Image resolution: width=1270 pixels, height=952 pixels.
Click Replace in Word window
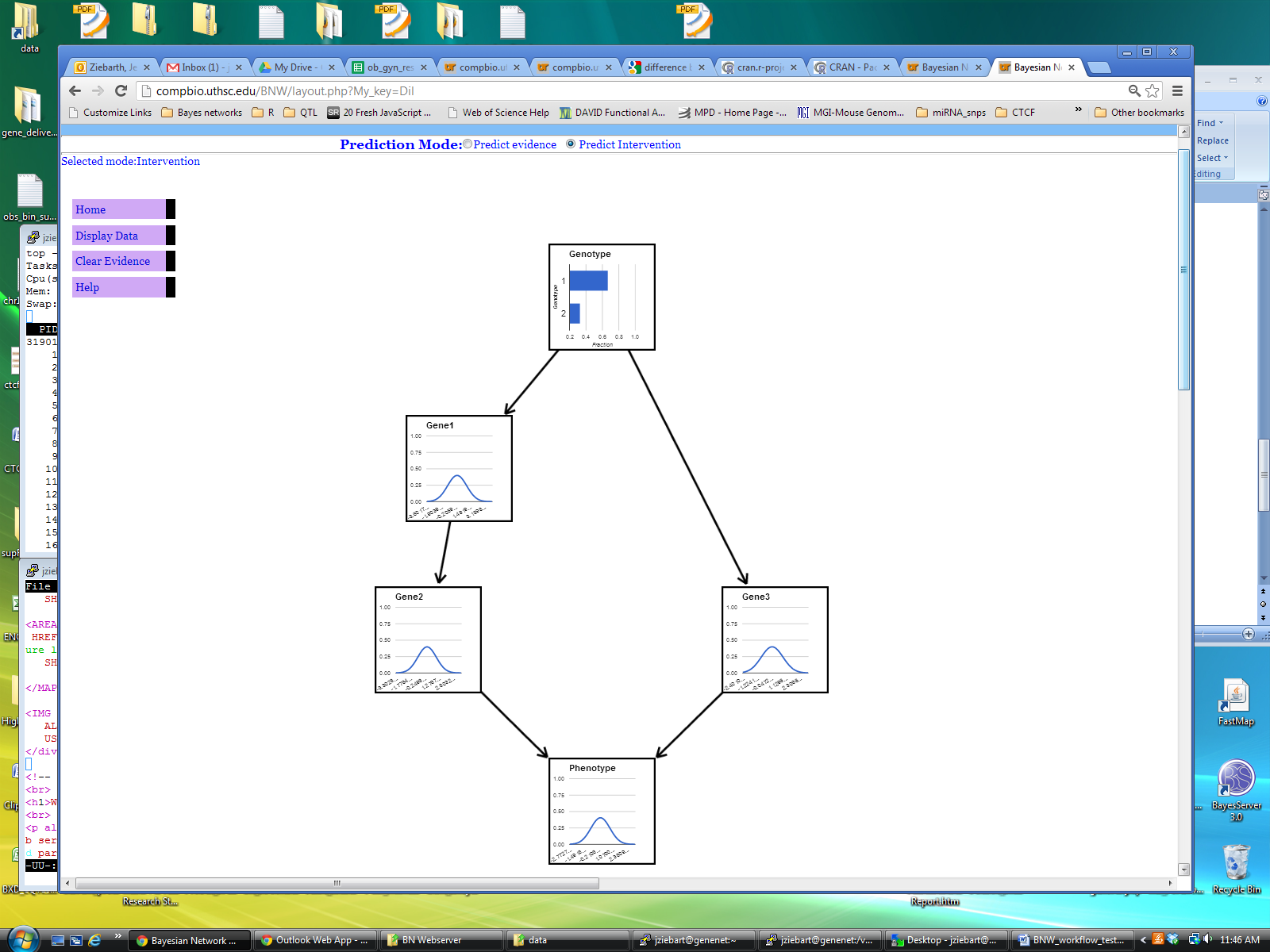1213,140
